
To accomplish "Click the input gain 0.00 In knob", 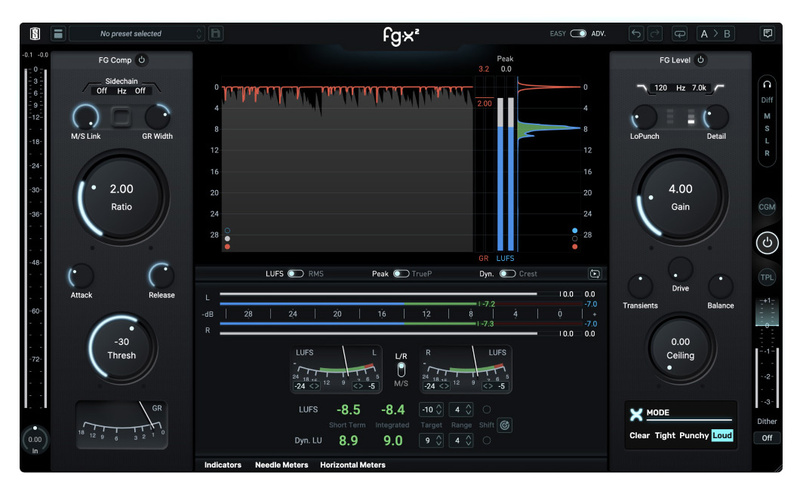I will tap(35, 439).
